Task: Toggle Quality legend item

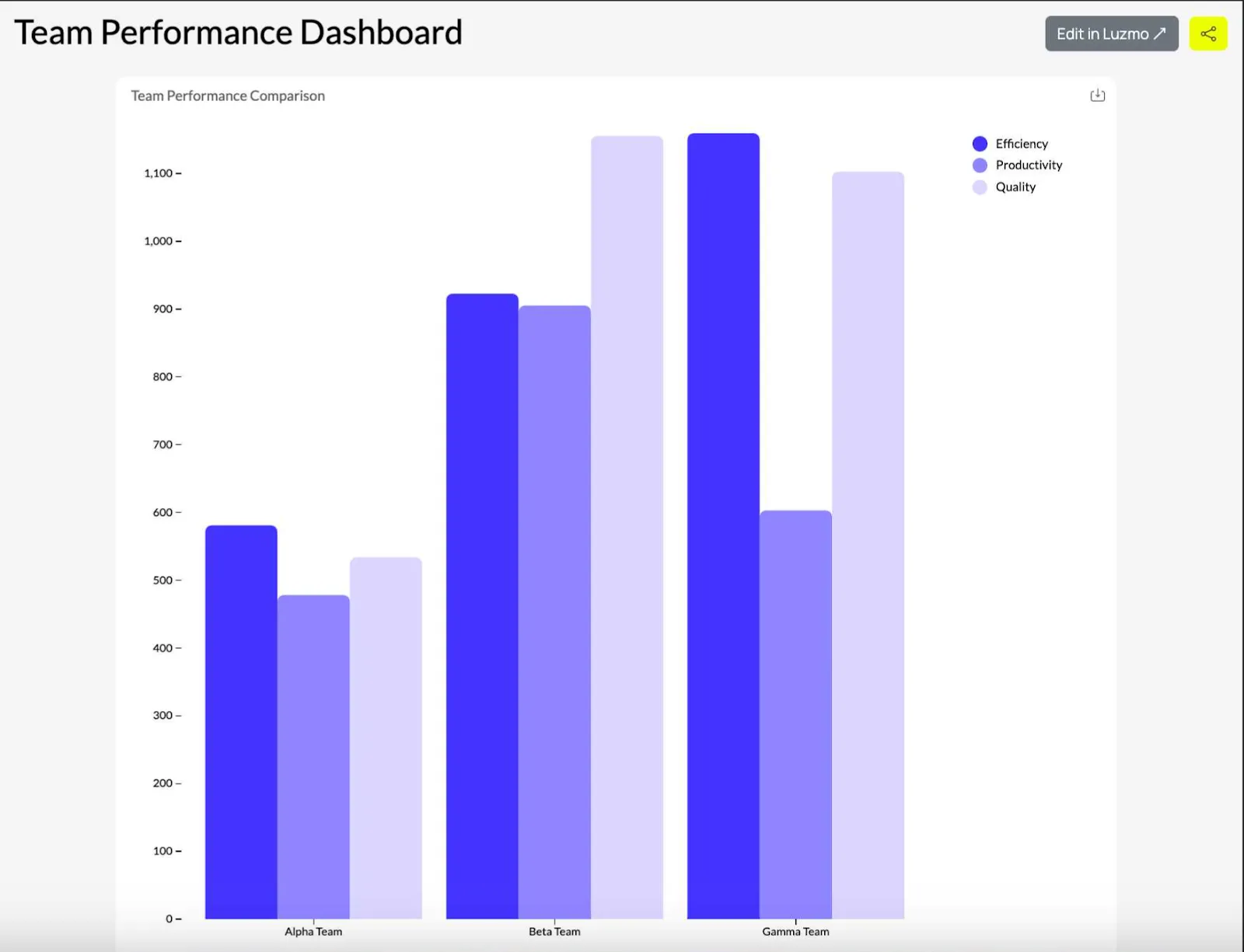Action: pos(1004,187)
